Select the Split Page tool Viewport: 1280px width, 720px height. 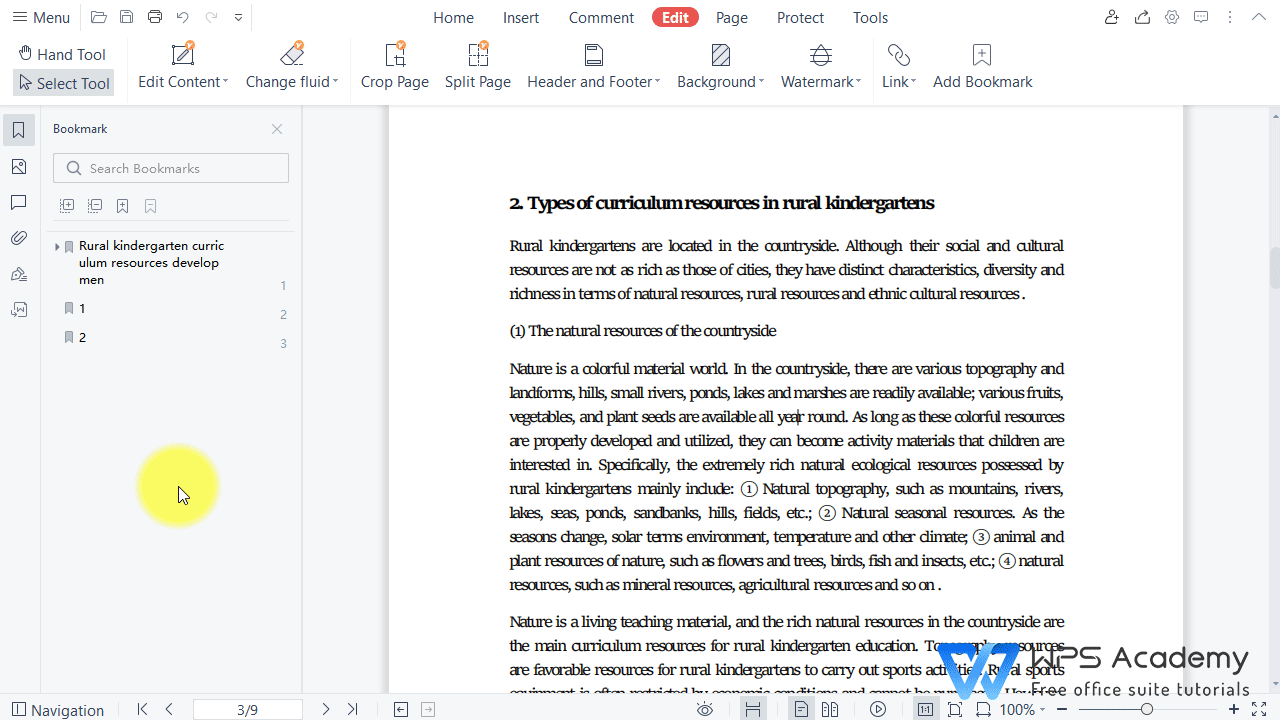pos(477,65)
